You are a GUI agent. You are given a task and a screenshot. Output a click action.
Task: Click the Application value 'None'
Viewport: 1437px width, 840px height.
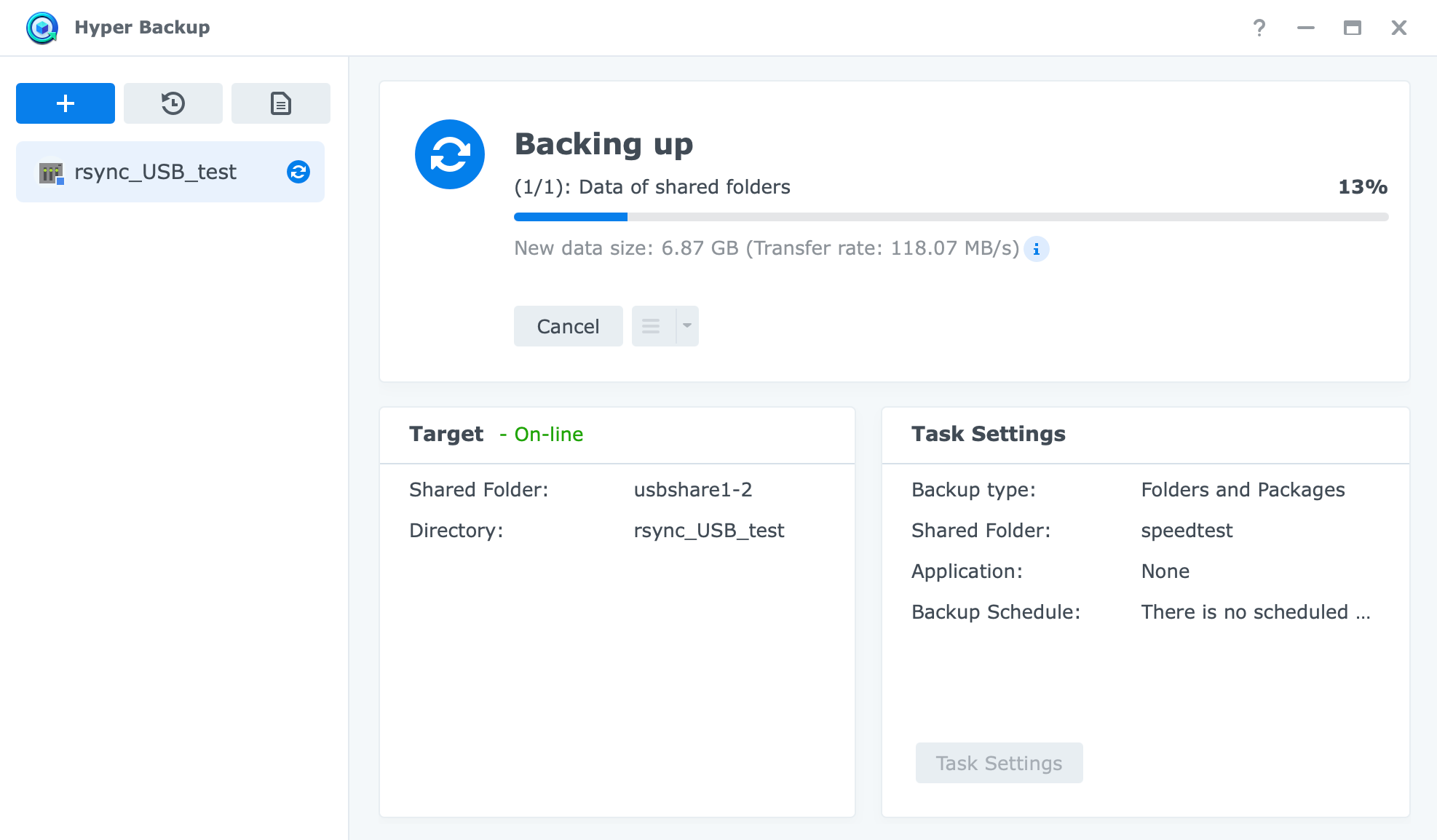(1165, 571)
